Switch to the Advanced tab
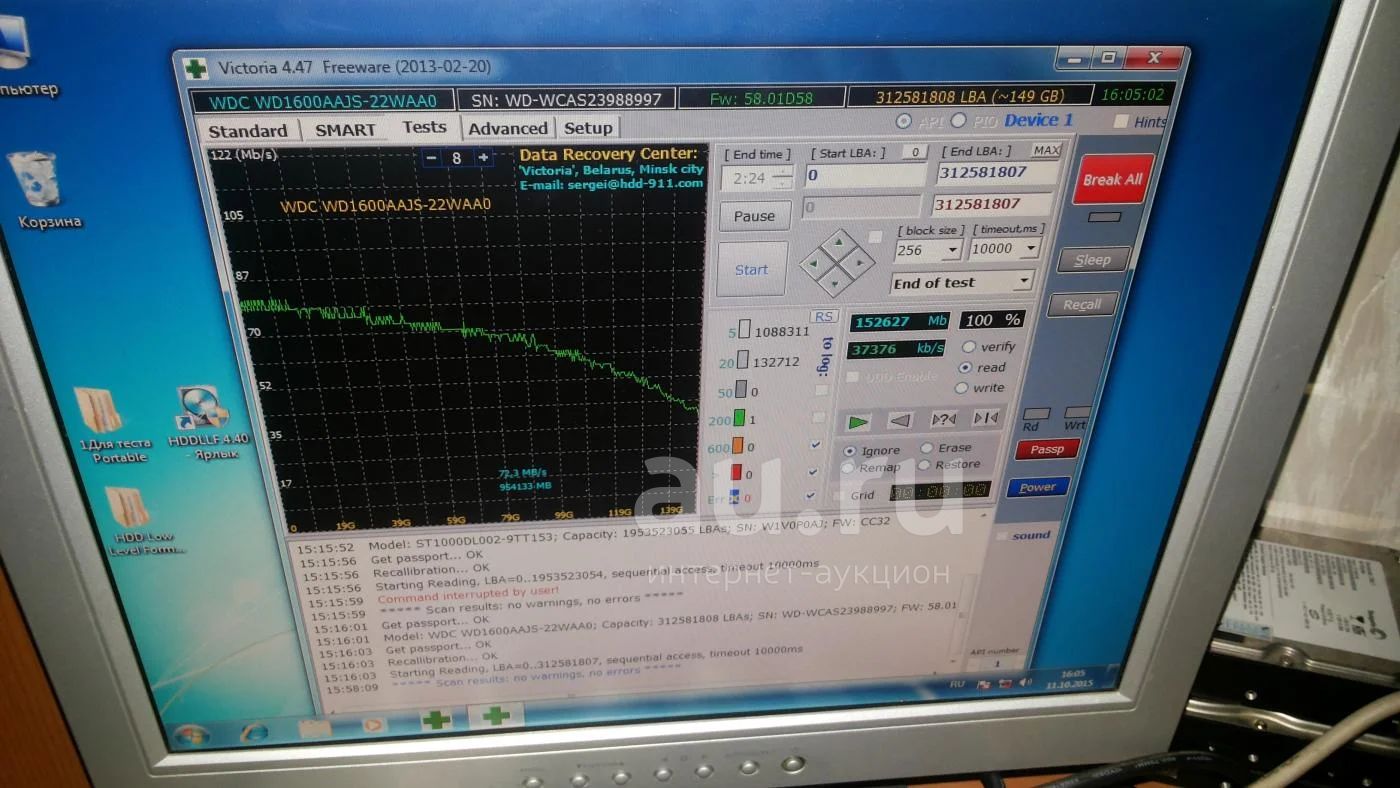This screenshot has width=1400, height=788. (507, 128)
